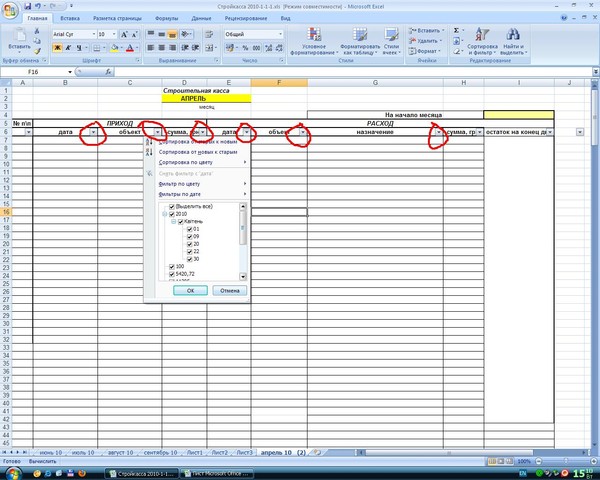Viewport: 600px width, 480px height.
Task: Click the AutoSum sigma icon
Action: point(456,30)
